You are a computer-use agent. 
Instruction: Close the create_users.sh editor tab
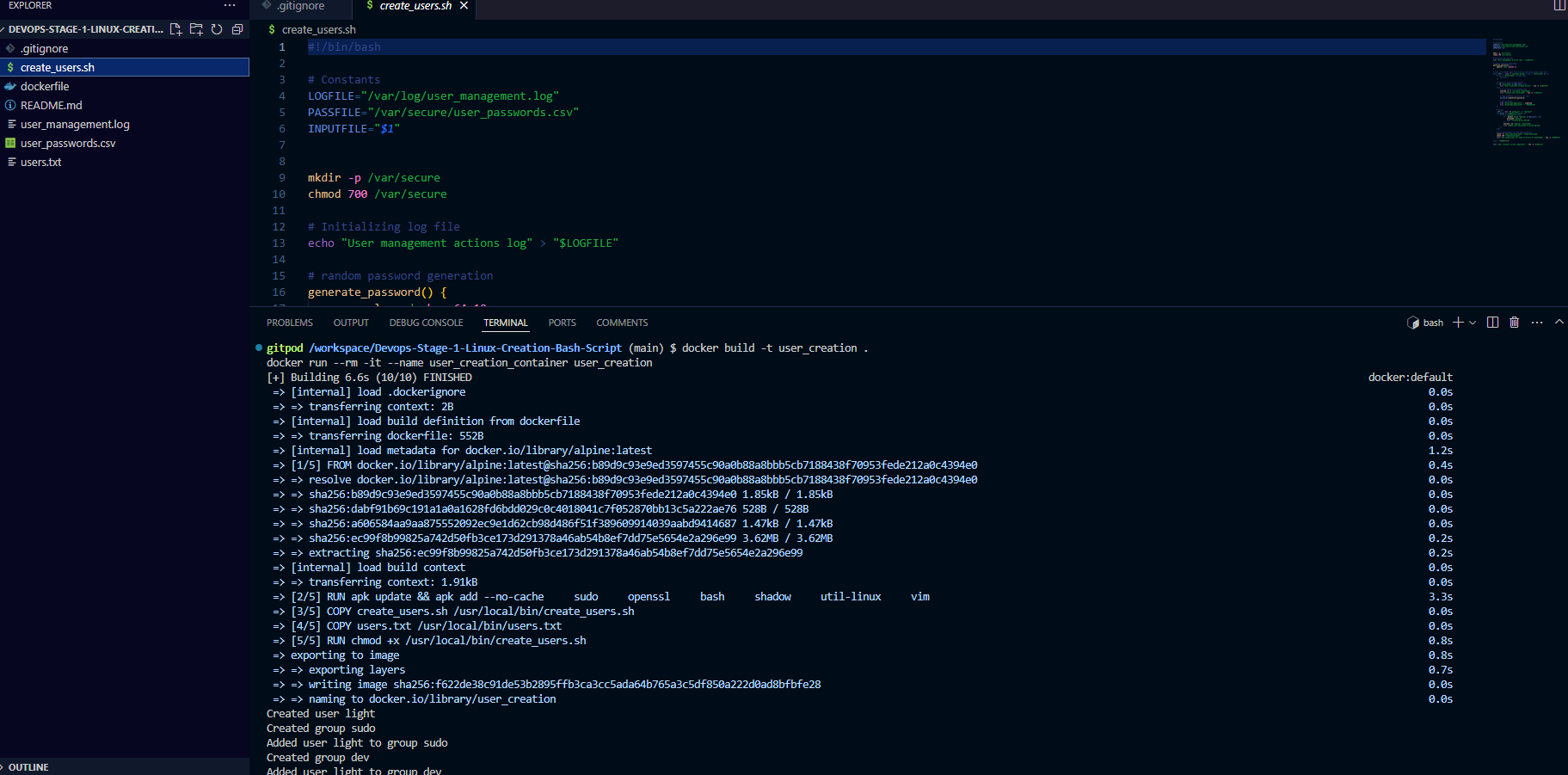464,5
